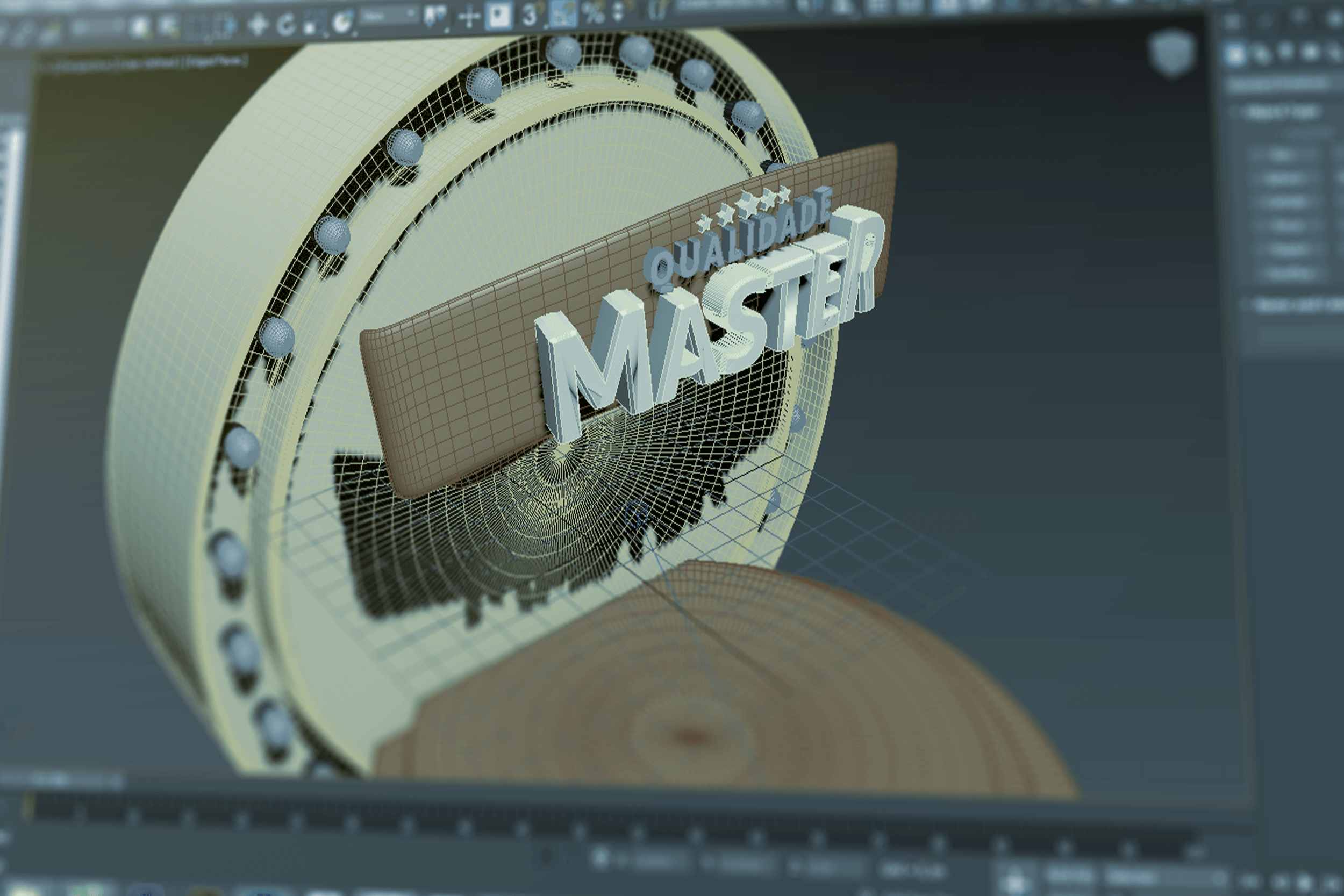Activate the Select and Place tool
The image size is (1344, 896).
tap(342, 23)
